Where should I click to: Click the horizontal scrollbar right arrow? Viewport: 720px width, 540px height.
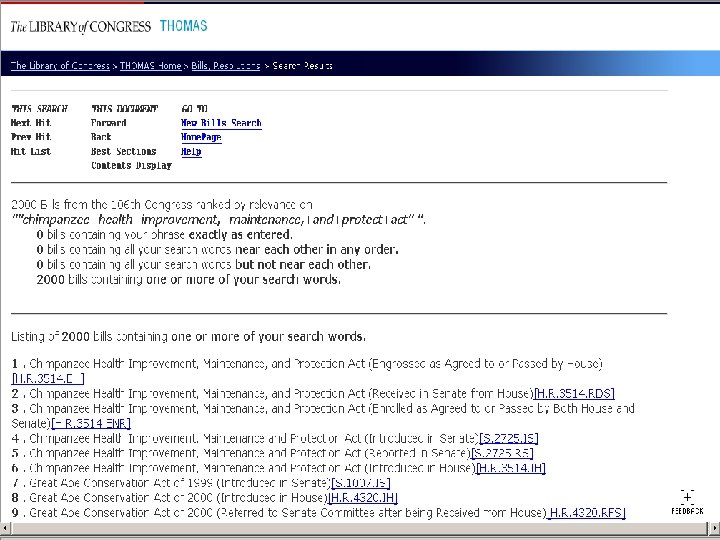point(714,528)
